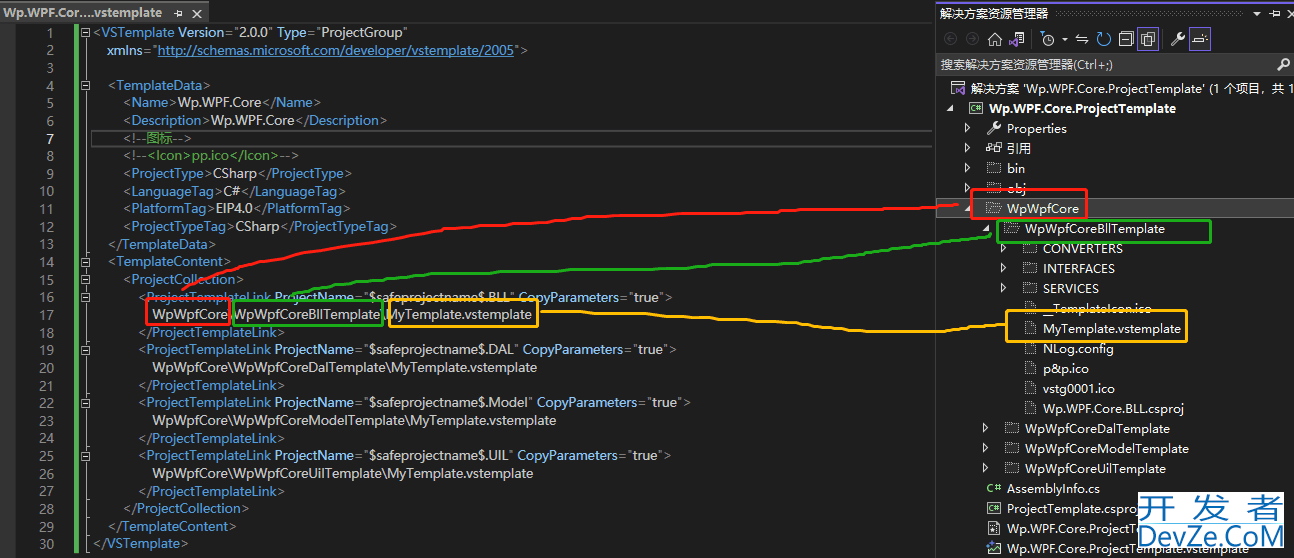Expand the 引用 references node
1294x558 pixels.
(x=967, y=148)
